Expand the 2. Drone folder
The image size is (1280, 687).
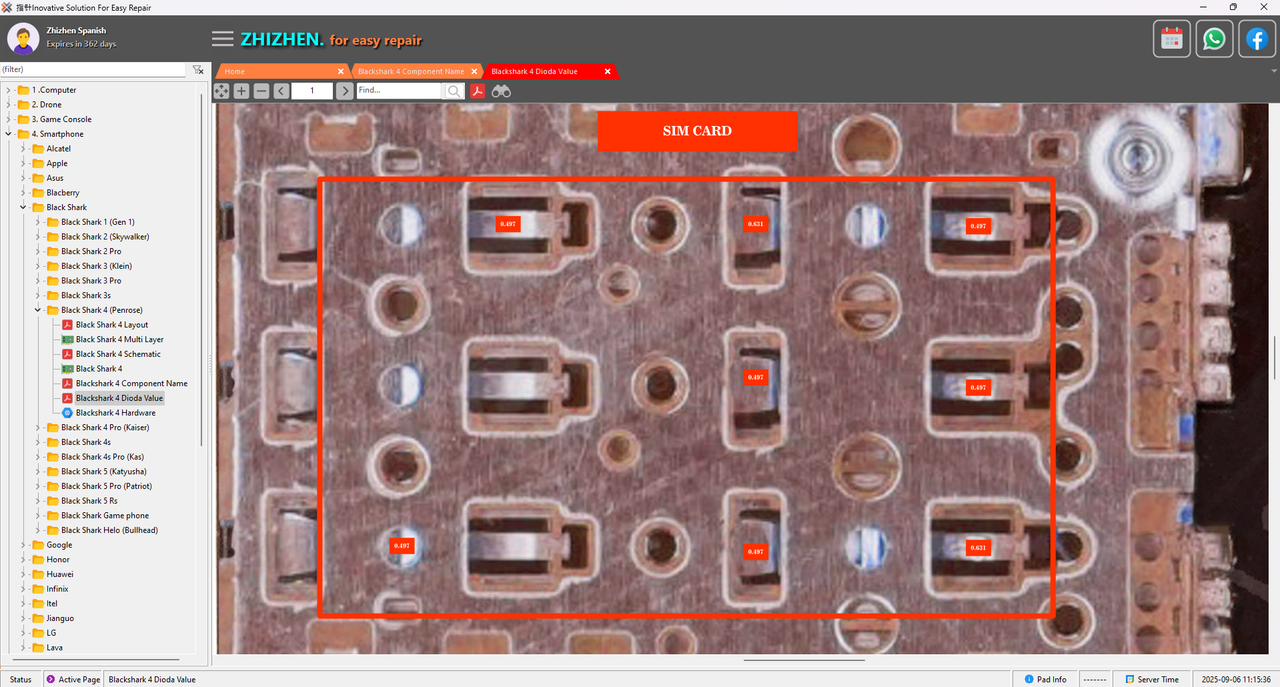9,105
